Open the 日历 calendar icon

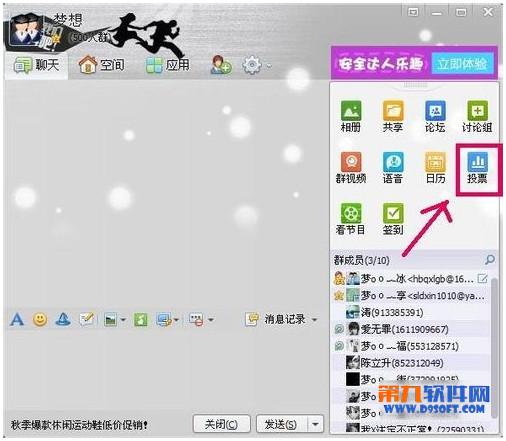435,168
